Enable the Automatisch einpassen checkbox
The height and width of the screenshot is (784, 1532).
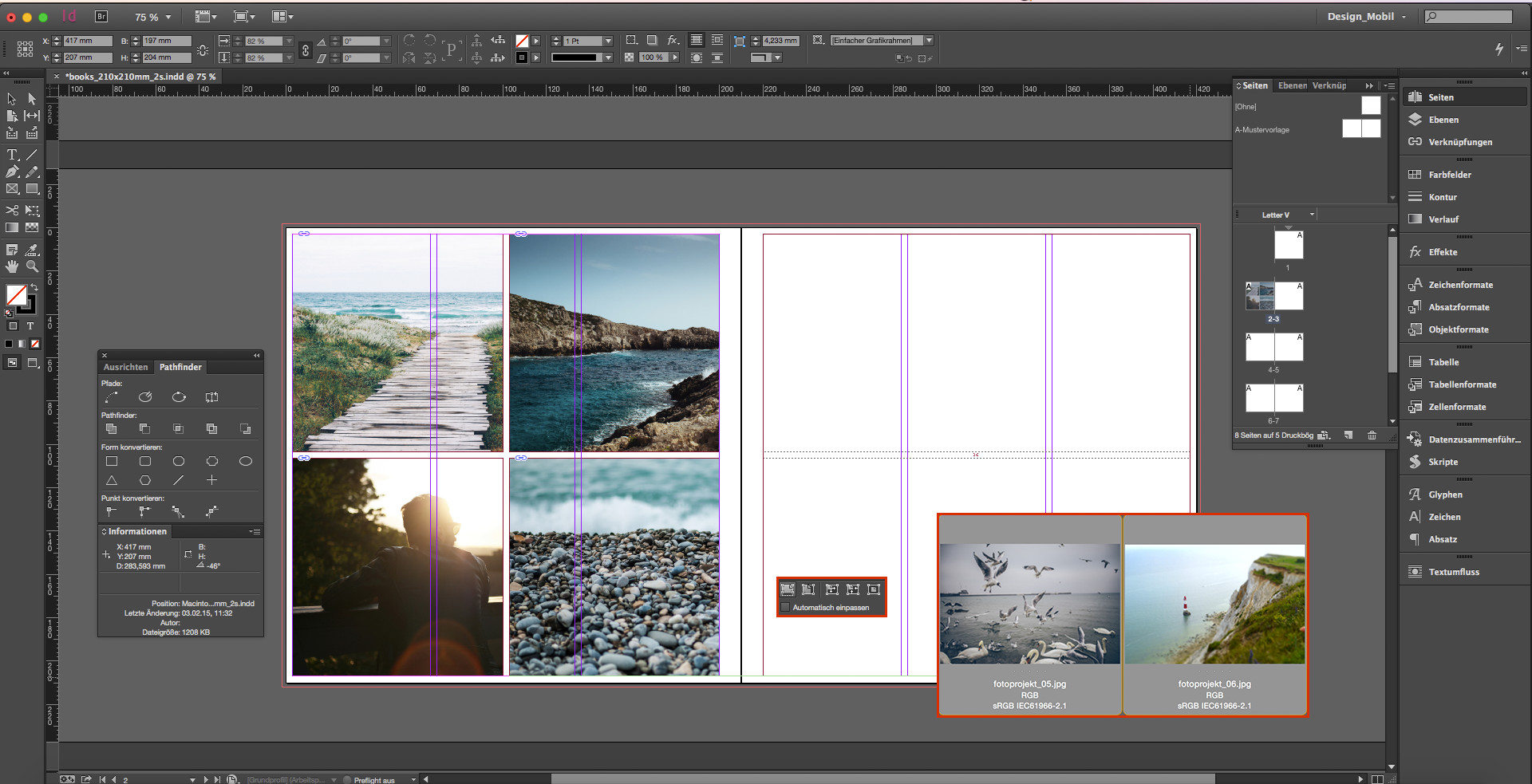787,607
